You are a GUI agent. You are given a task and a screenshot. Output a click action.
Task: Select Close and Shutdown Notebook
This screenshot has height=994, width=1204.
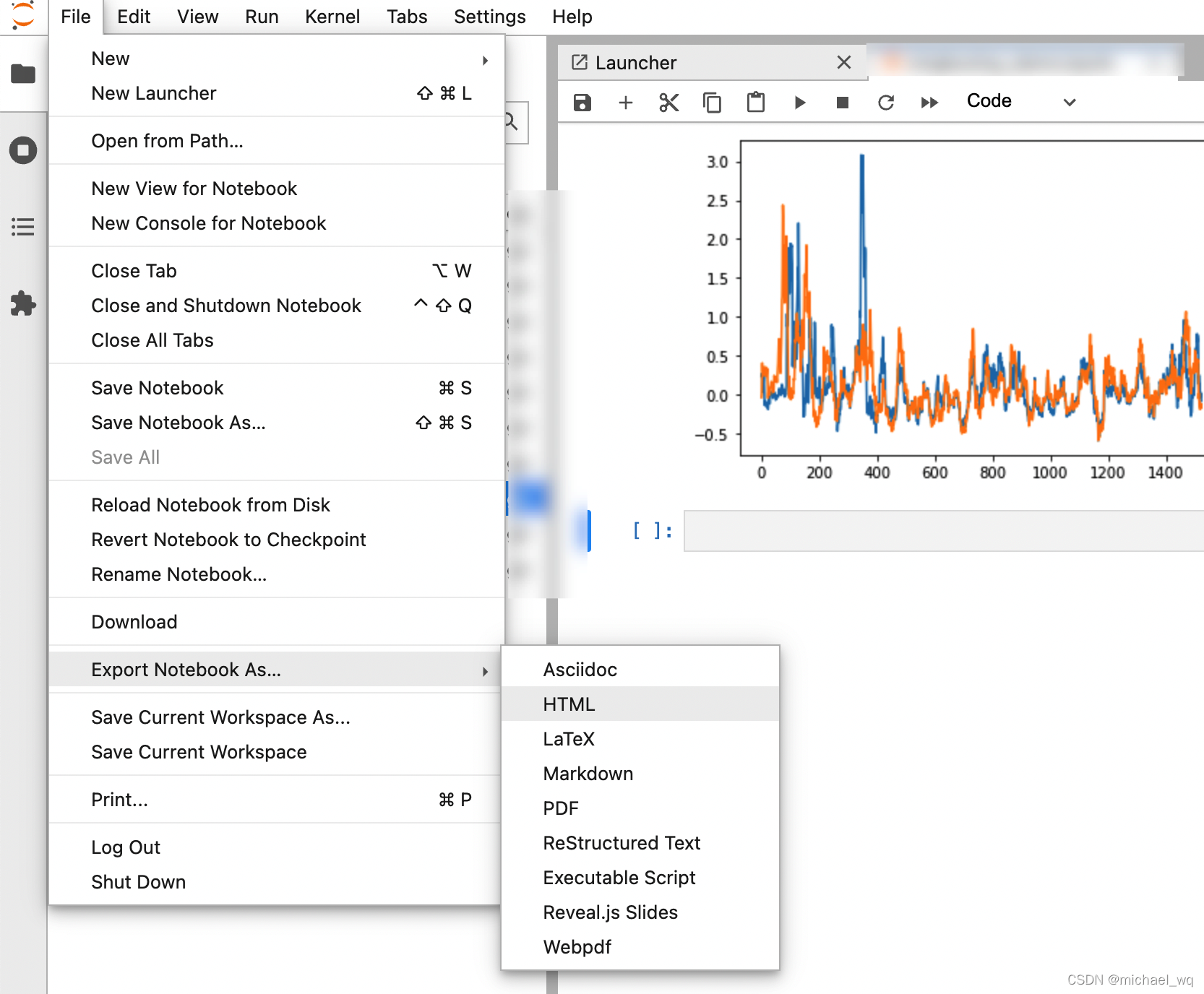pos(276,306)
